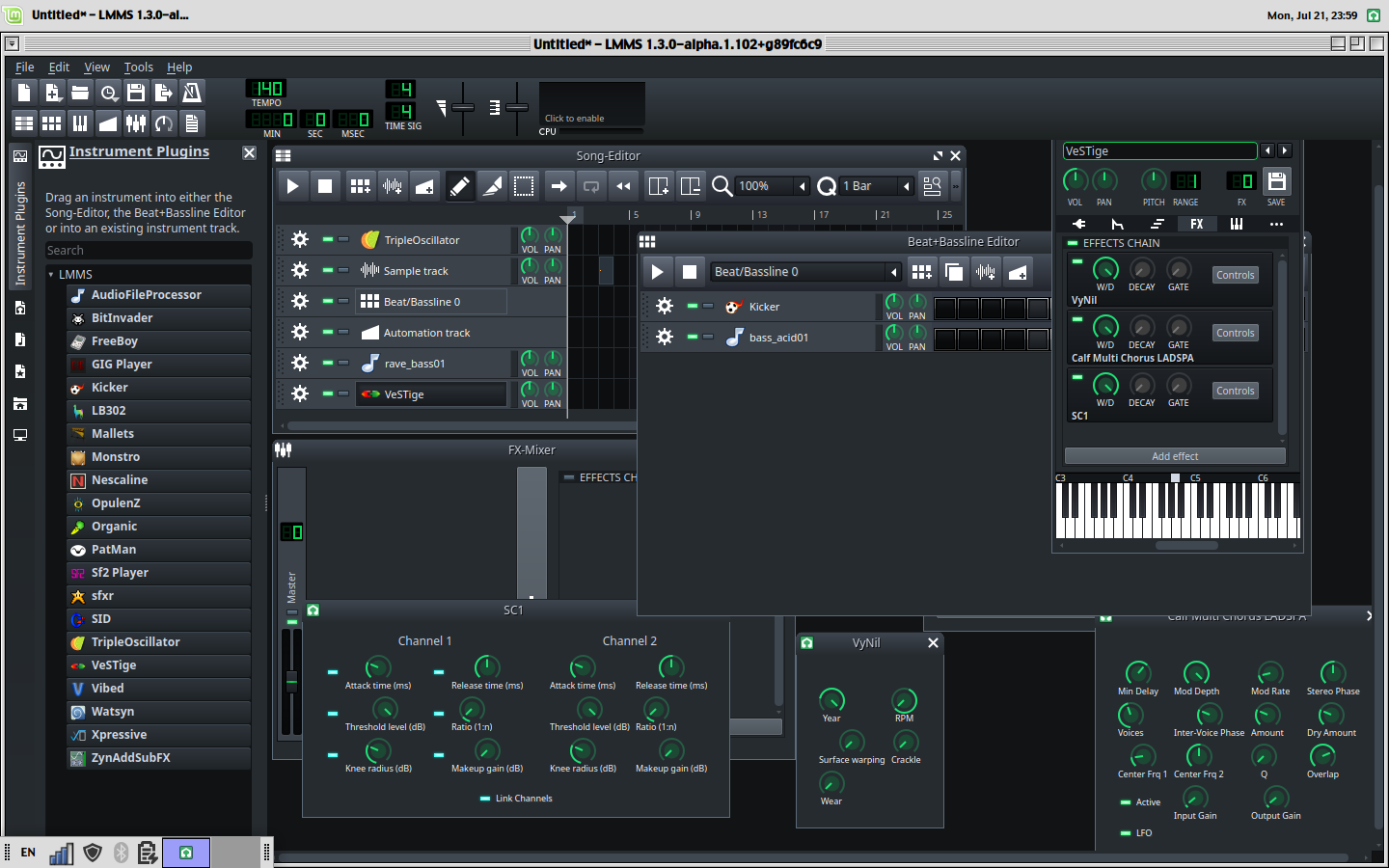The height and width of the screenshot is (868, 1389).
Task: Open Edit menu
Action: click(59, 68)
